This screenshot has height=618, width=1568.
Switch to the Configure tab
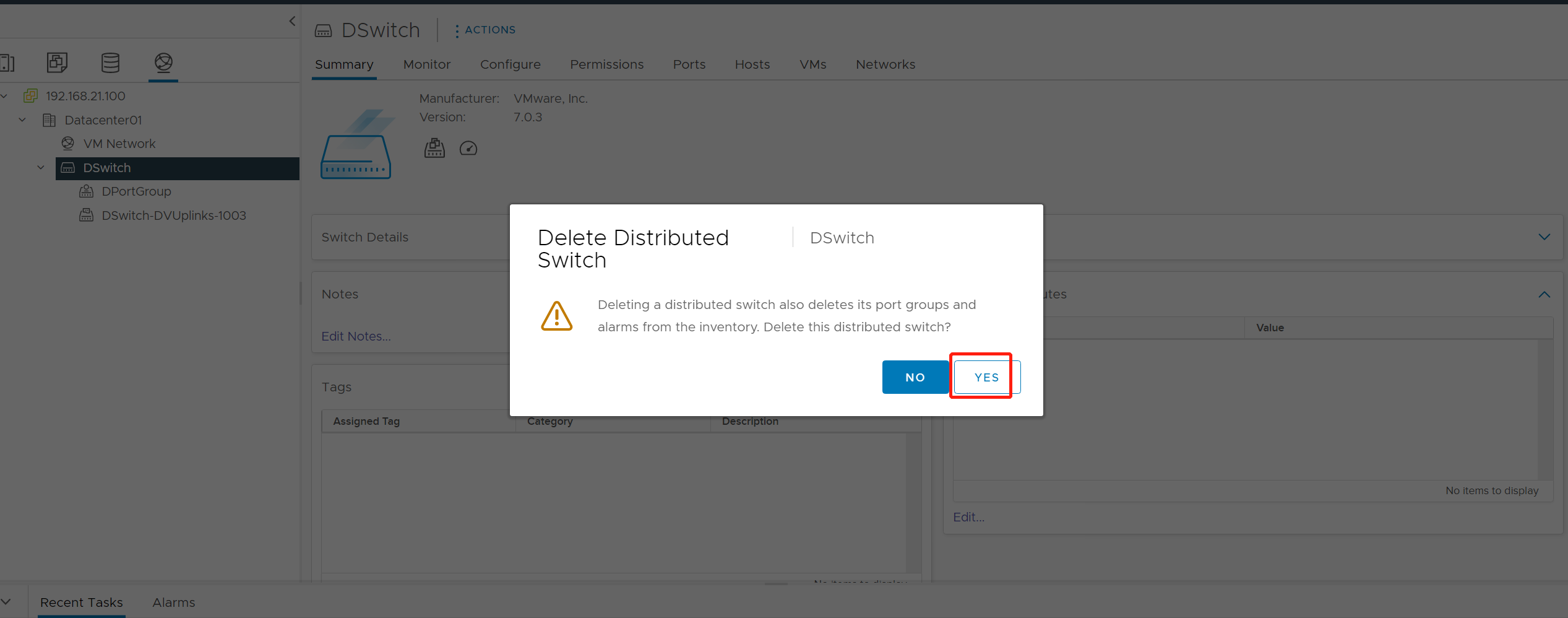coord(510,64)
